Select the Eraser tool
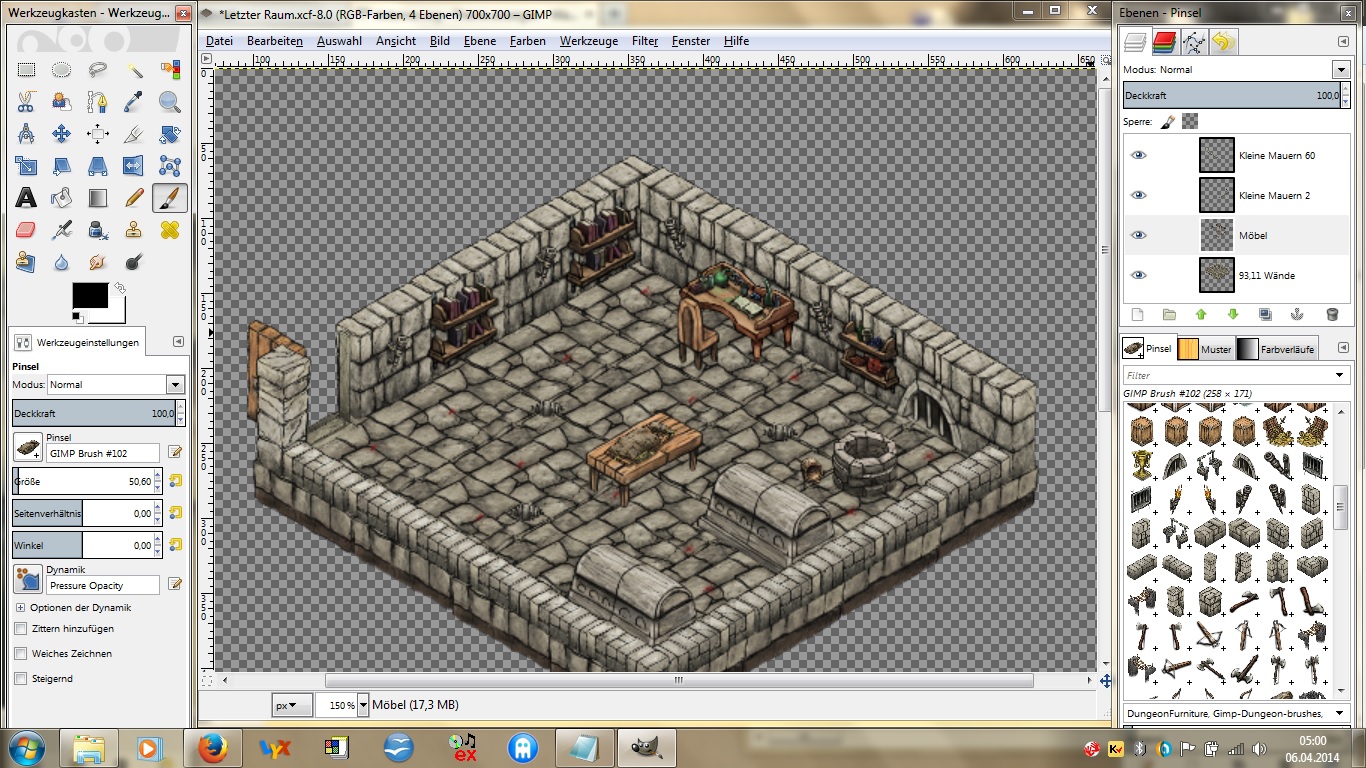Viewport: 1366px width, 768px height. (x=26, y=229)
